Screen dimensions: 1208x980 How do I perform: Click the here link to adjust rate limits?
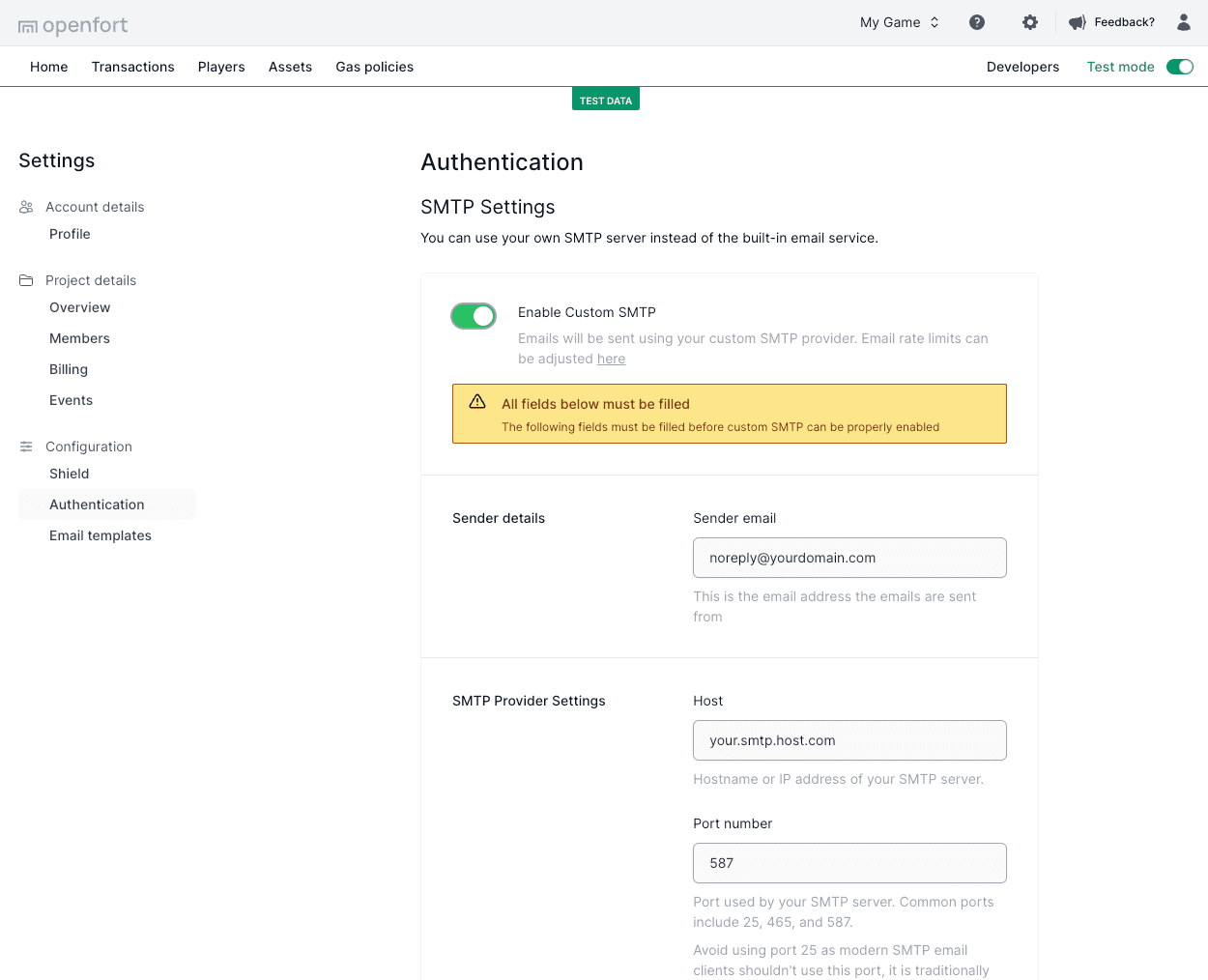point(611,359)
